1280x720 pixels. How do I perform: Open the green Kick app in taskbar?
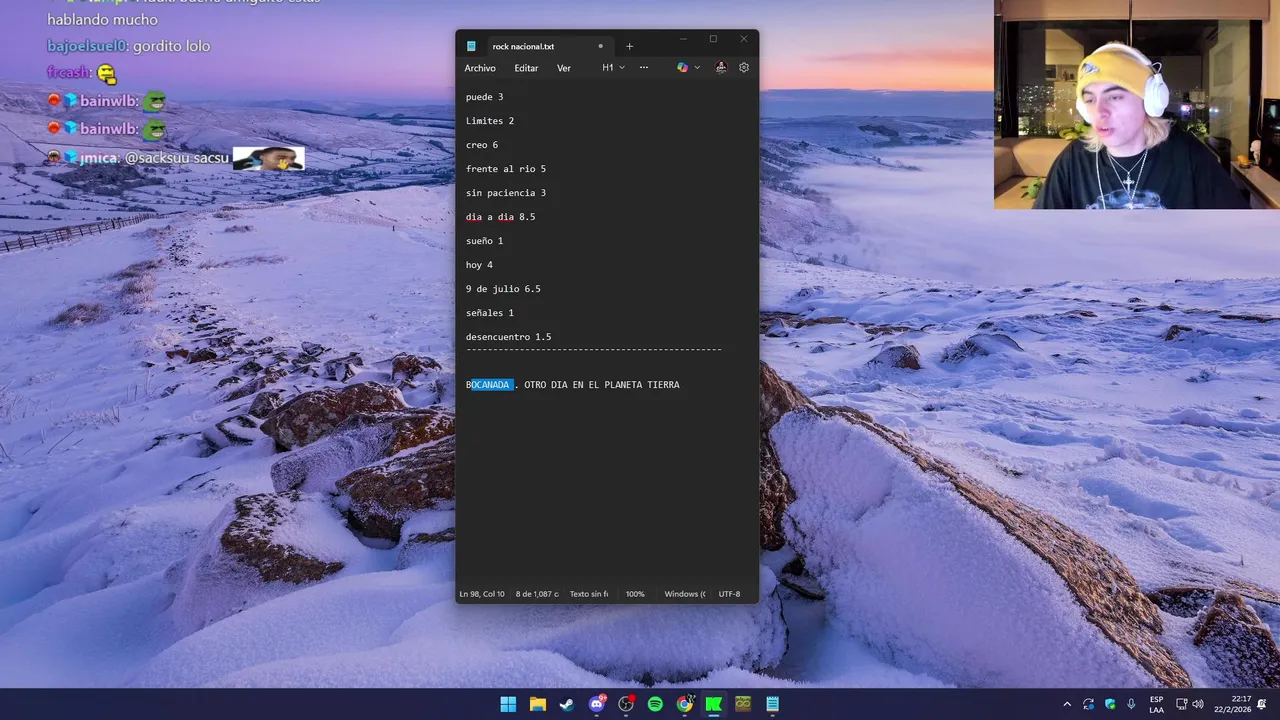pos(714,704)
